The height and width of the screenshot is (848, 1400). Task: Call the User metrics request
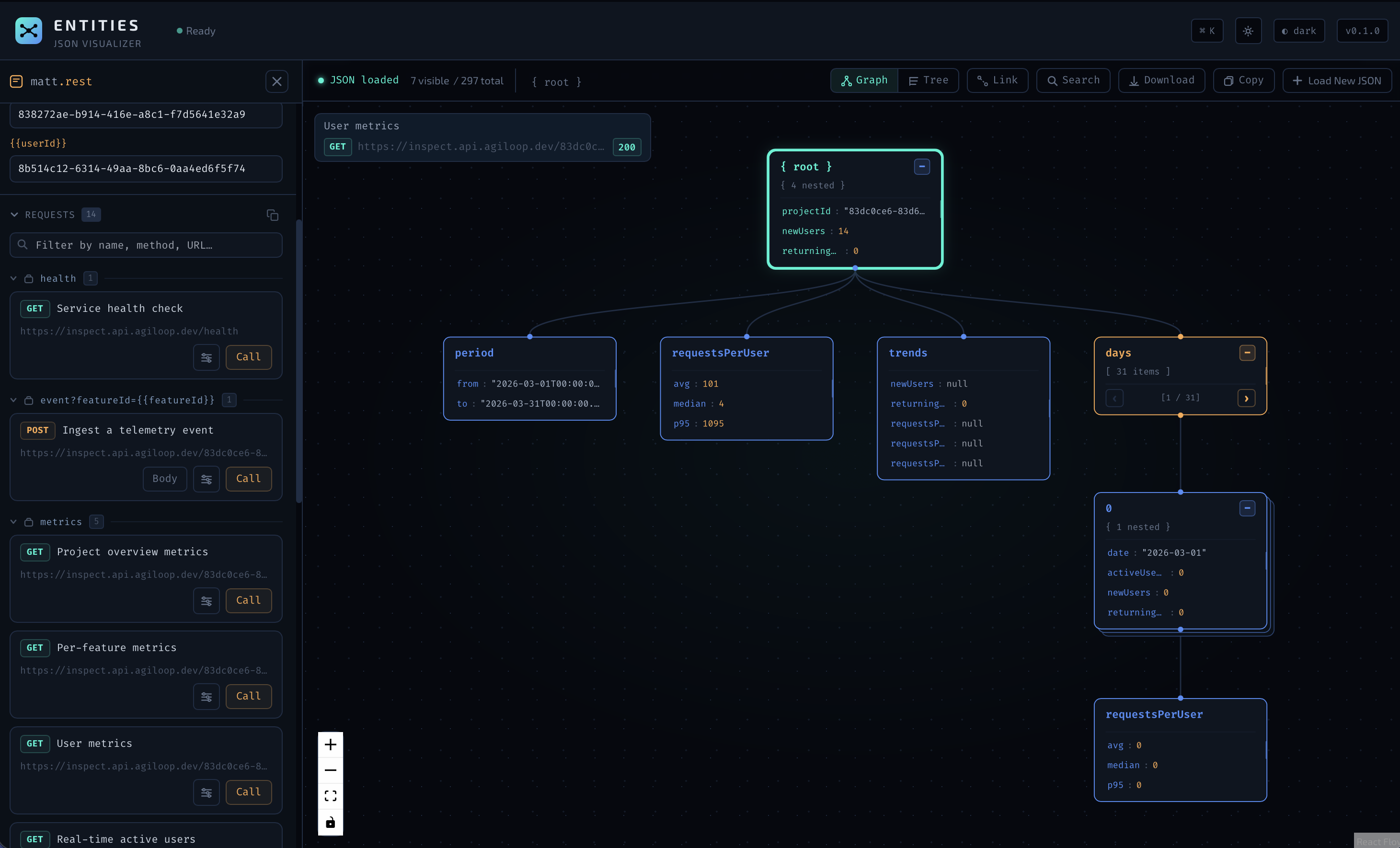coord(248,792)
